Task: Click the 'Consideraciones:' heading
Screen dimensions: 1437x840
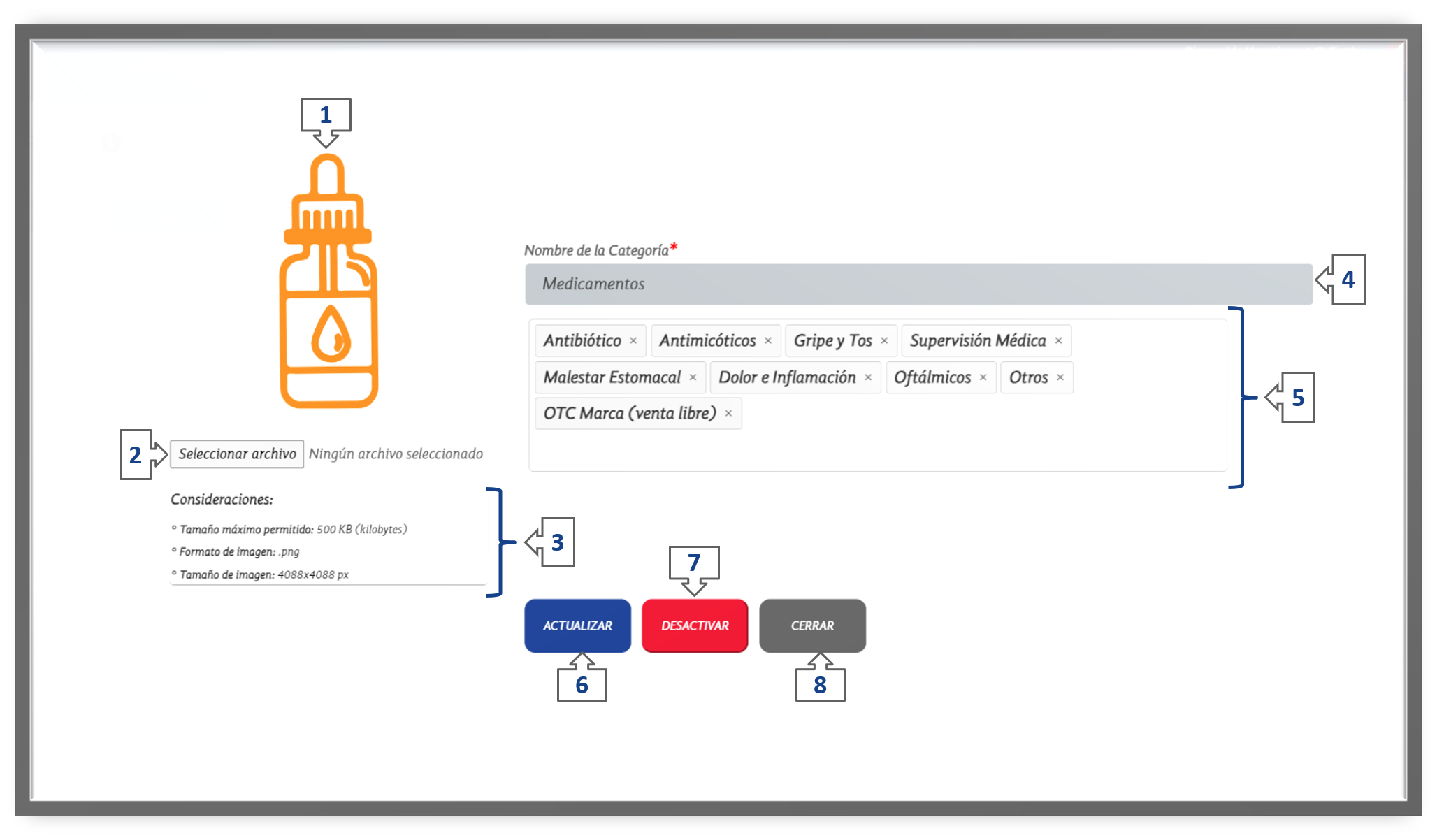Action: [222, 500]
